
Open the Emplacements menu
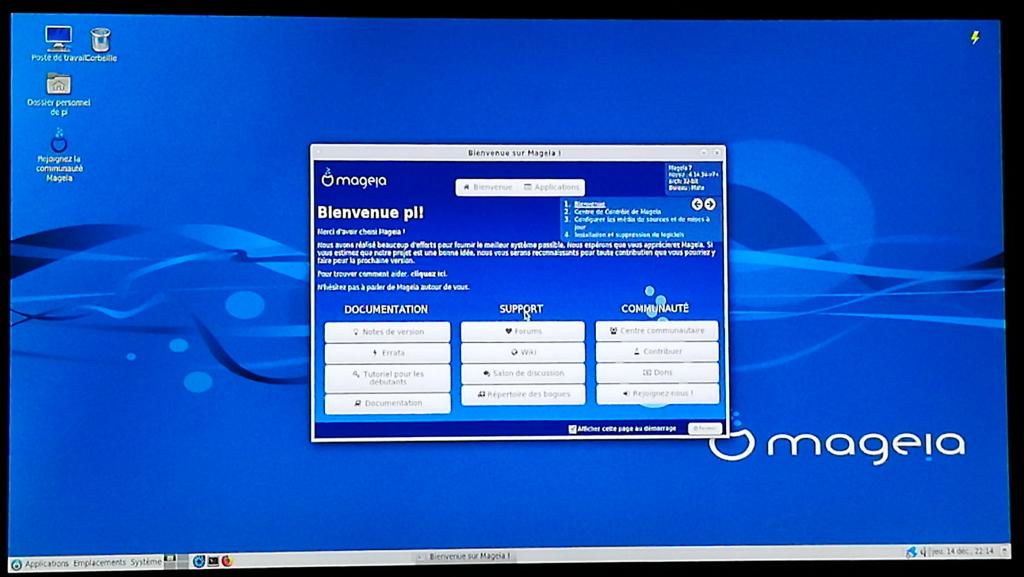[x=99, y=563]
